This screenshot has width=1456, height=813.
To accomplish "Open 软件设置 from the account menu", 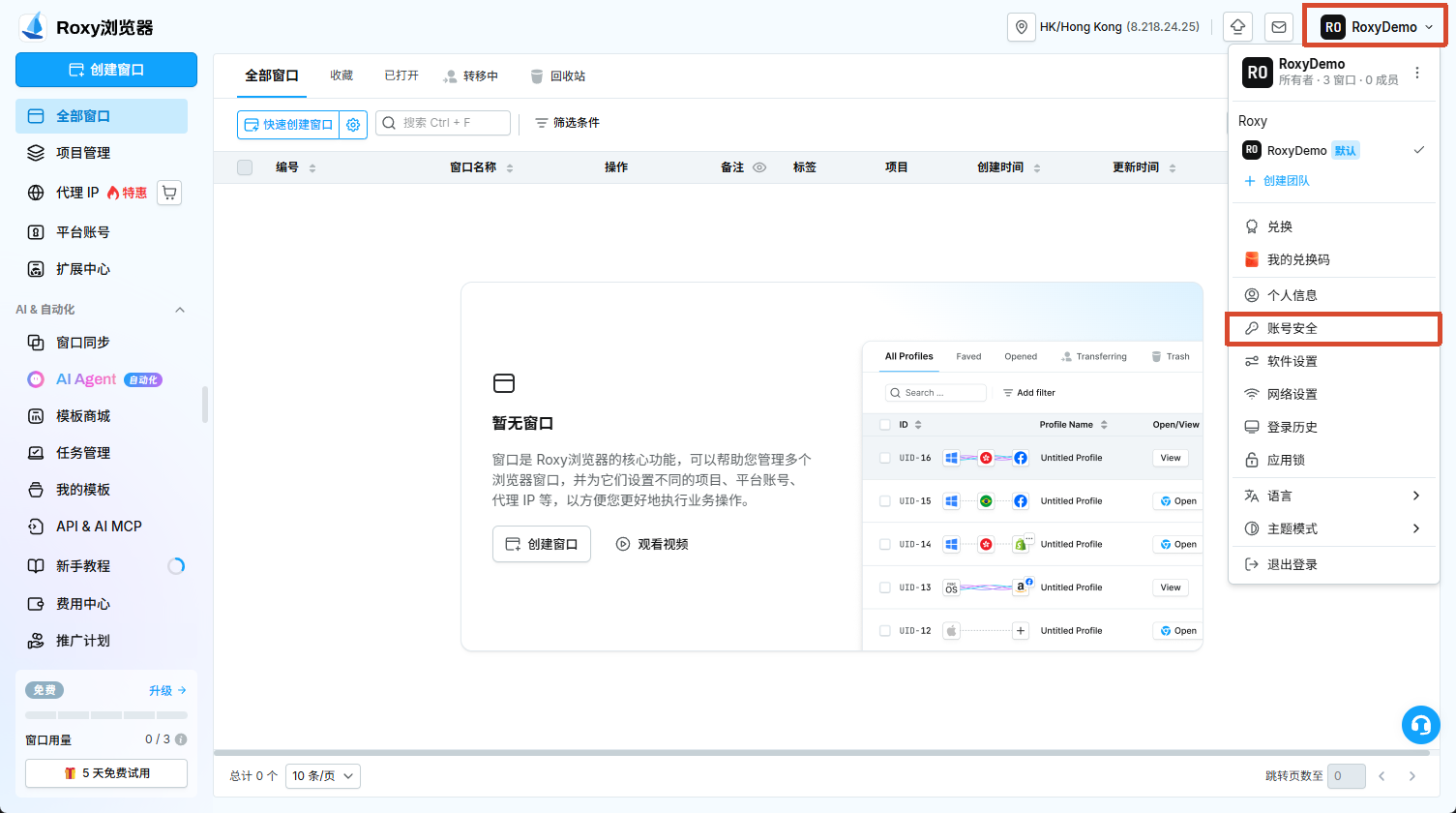I will [1333, 361].
